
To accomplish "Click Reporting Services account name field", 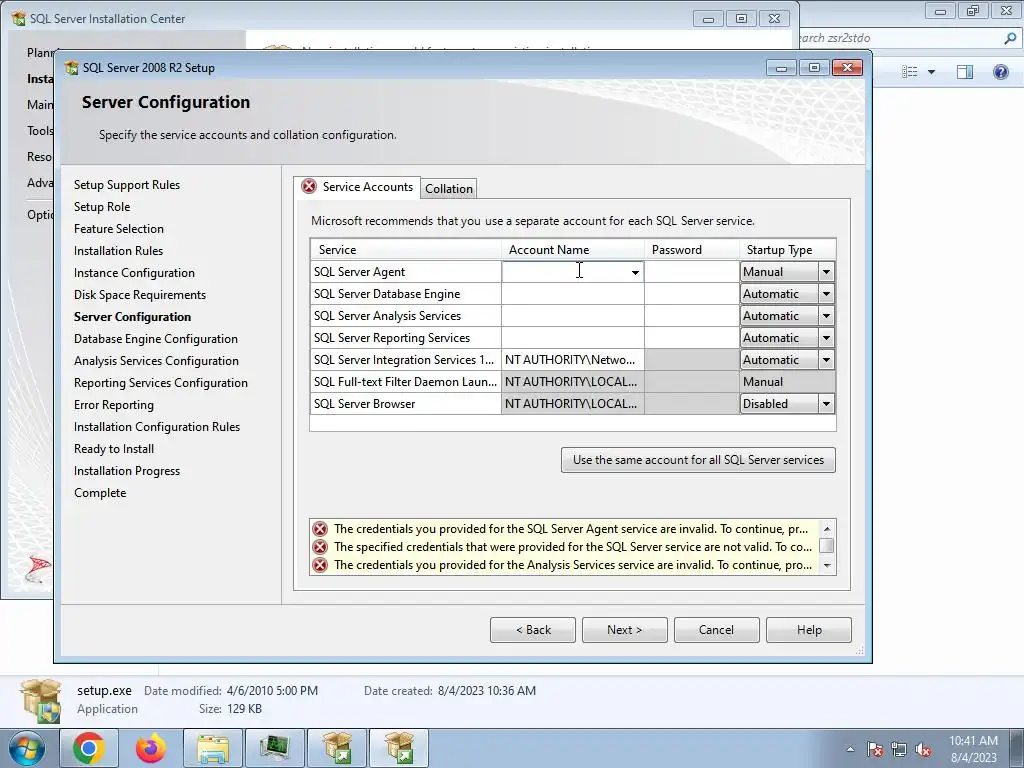I will point(573,338).
